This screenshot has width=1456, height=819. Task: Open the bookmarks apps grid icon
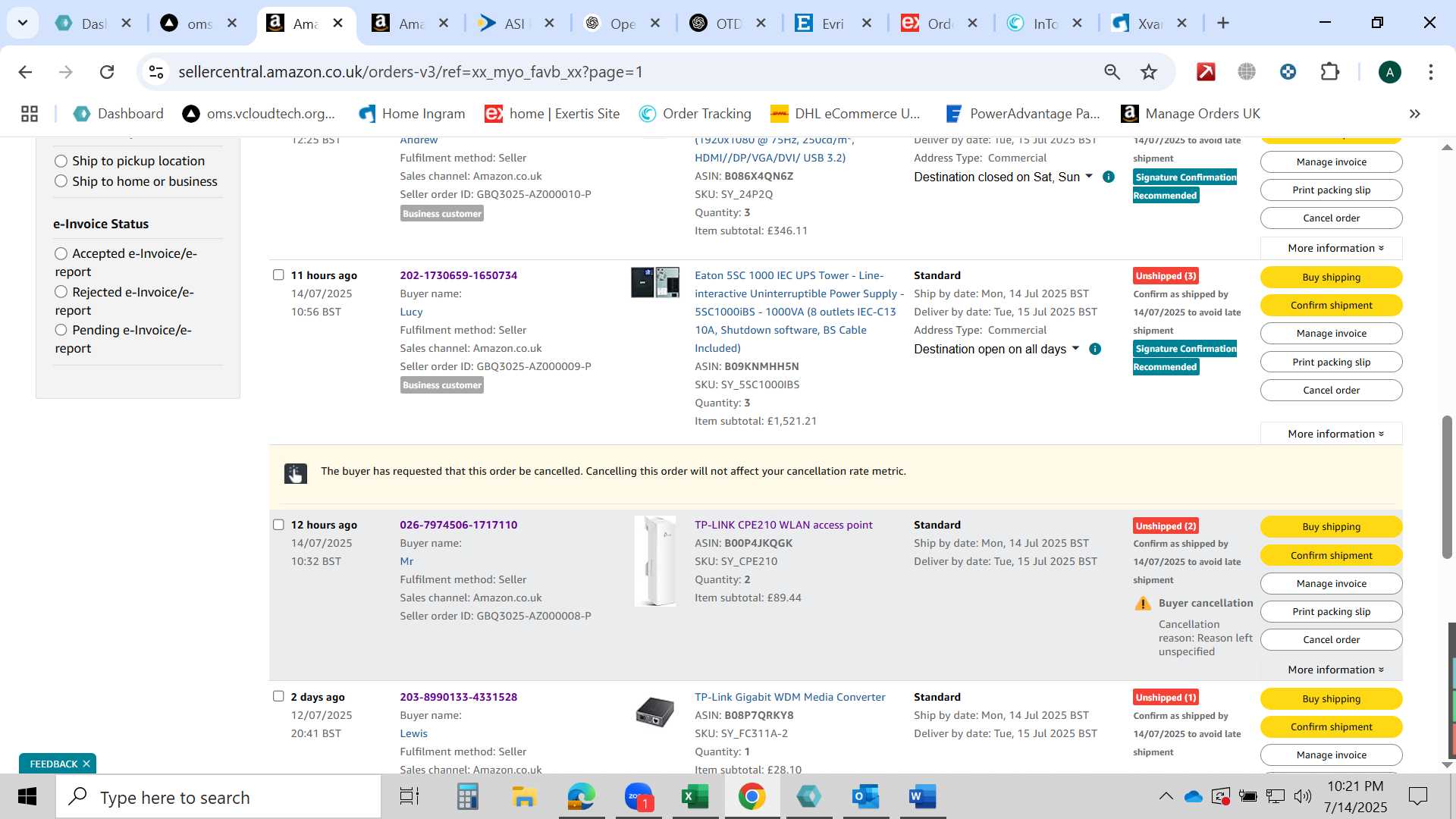coord(30,114)
